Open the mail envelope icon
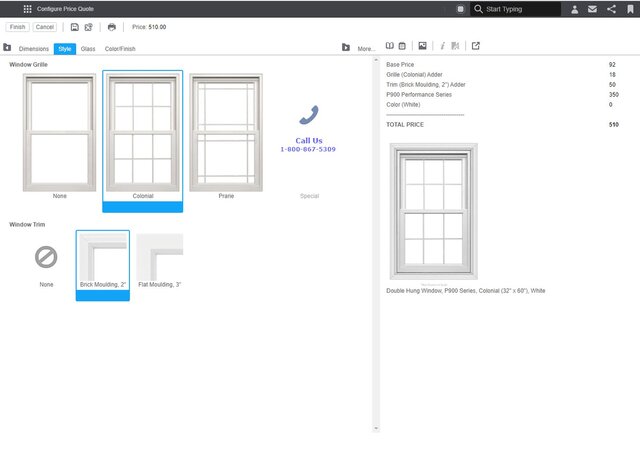Screen dimensions: 640x476 pos(592,9)
